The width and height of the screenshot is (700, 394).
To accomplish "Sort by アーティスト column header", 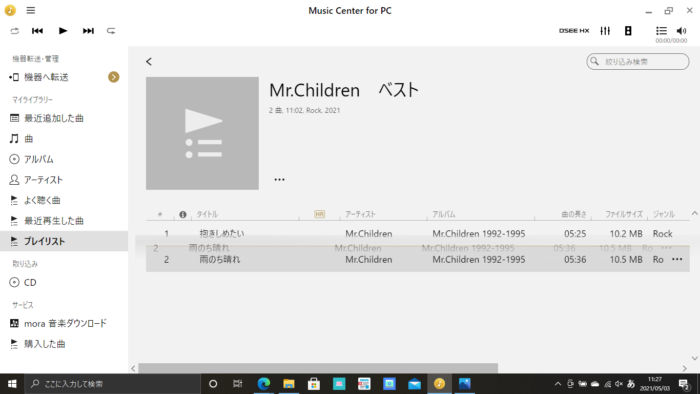I will click(360, 215).
